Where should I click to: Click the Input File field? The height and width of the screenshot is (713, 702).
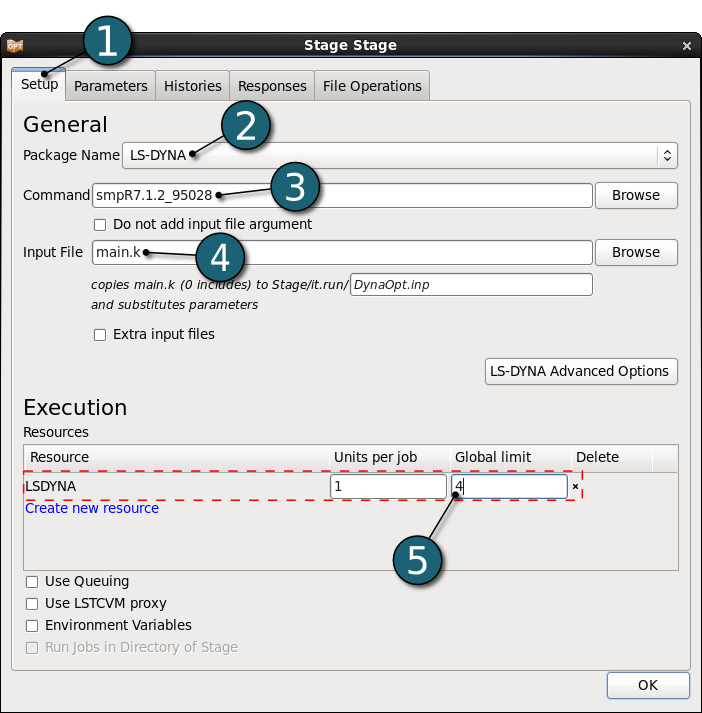click(342, 252)
